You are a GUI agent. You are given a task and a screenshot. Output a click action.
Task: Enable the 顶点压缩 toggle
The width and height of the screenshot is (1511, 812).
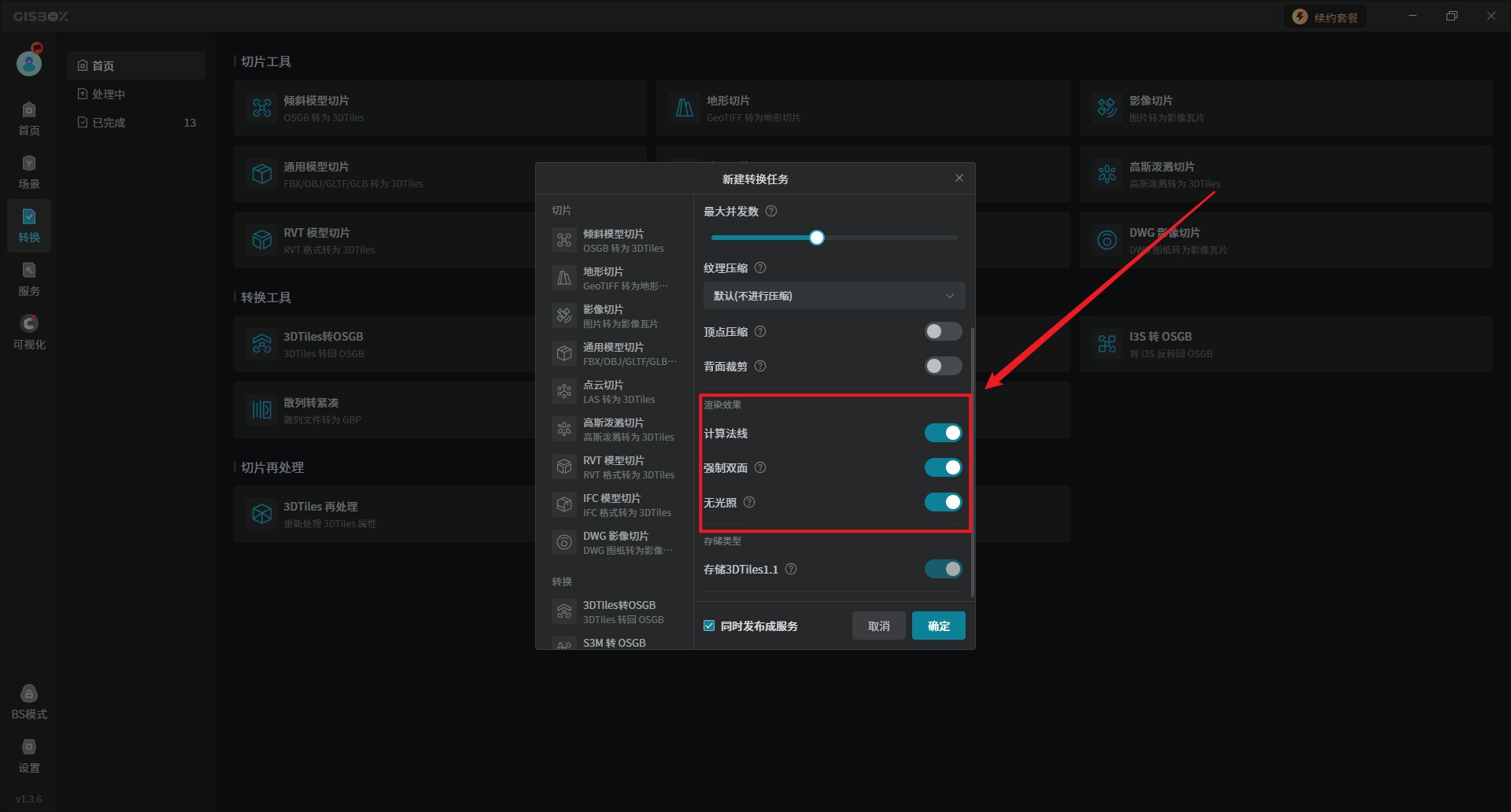point(943,332)
